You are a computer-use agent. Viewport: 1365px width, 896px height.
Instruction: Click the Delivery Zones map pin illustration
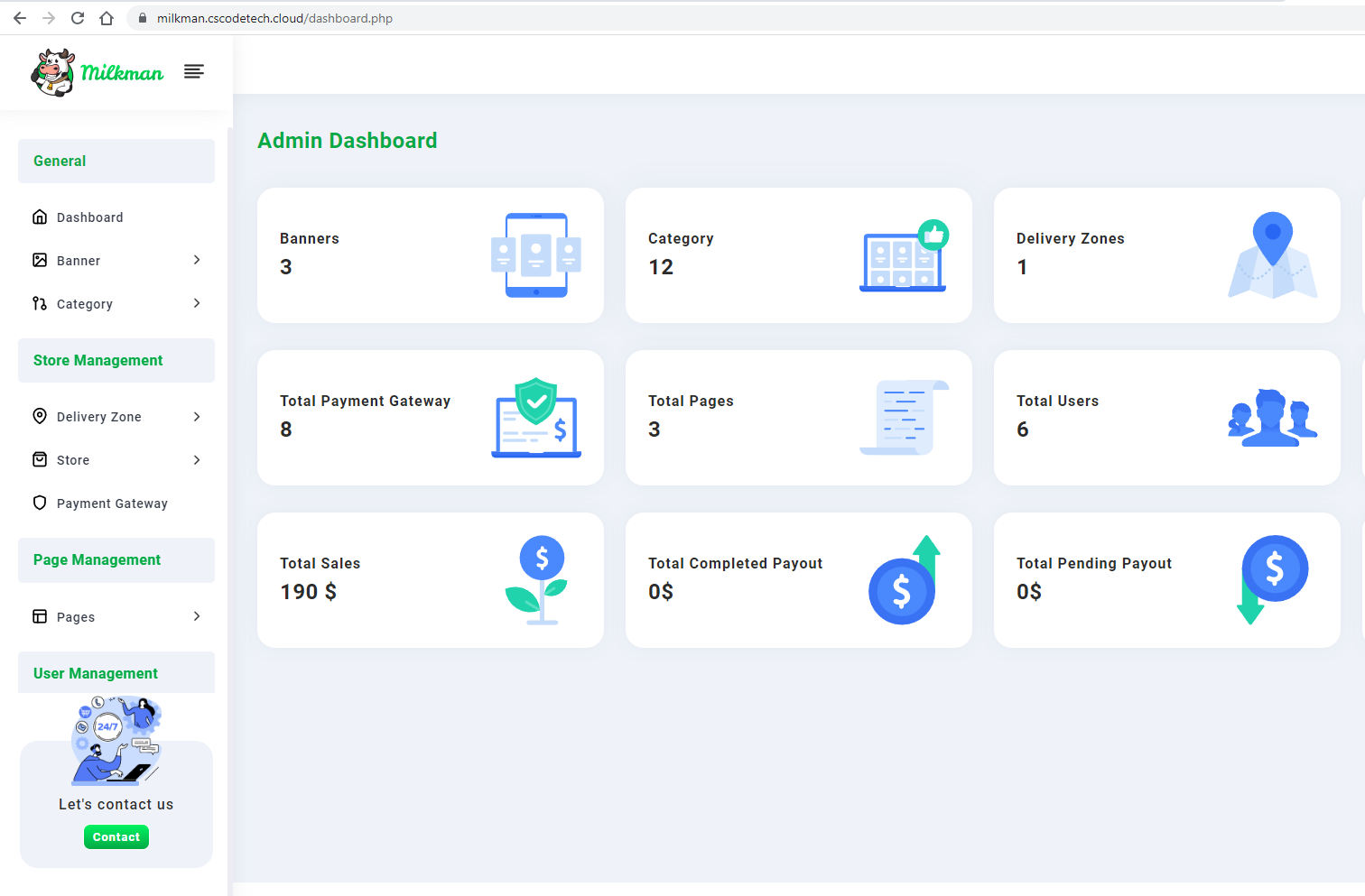coord(1272,255)
